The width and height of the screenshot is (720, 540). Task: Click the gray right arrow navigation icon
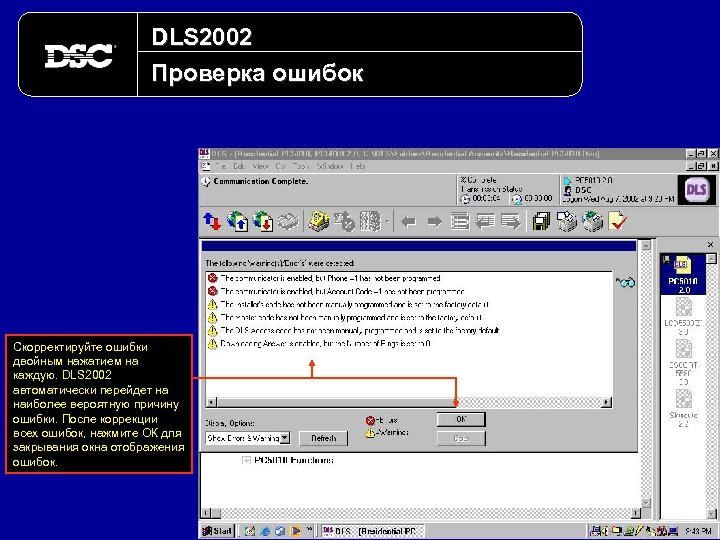pos(434,222)
